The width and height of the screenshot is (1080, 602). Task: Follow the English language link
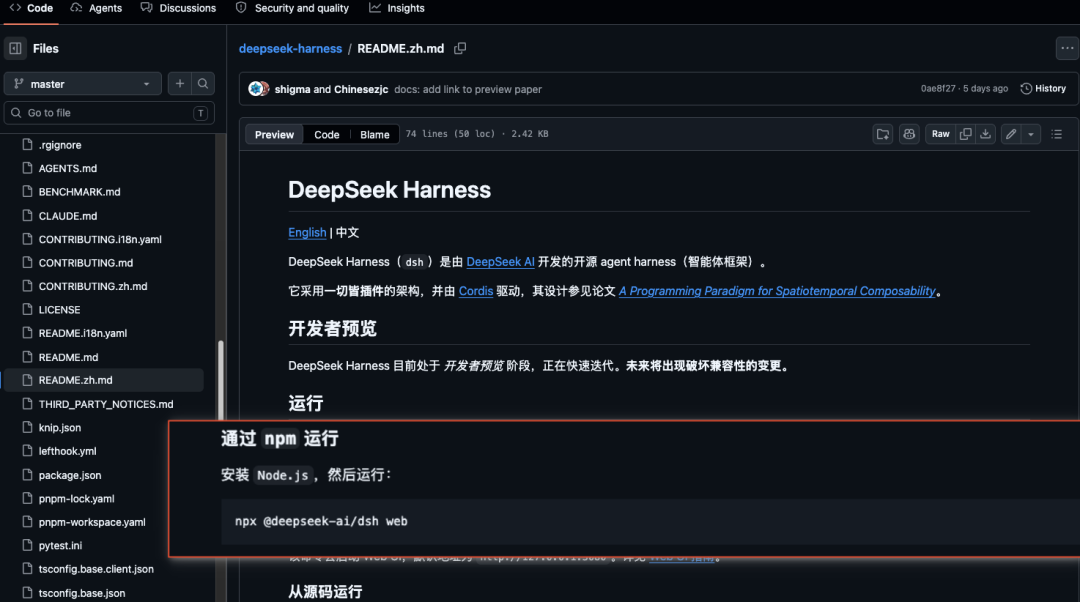tap(307, 232)
